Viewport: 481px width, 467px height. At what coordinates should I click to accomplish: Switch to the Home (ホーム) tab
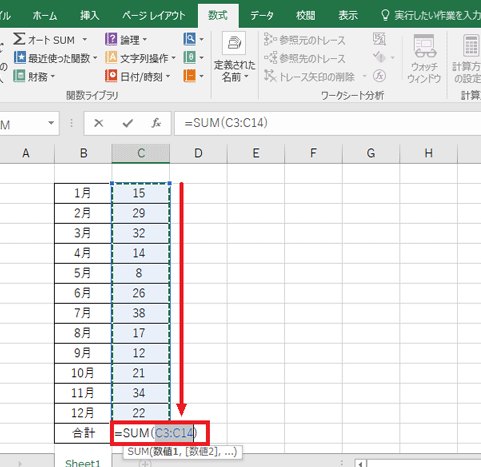pyautogui.click(x=45, y=16)
